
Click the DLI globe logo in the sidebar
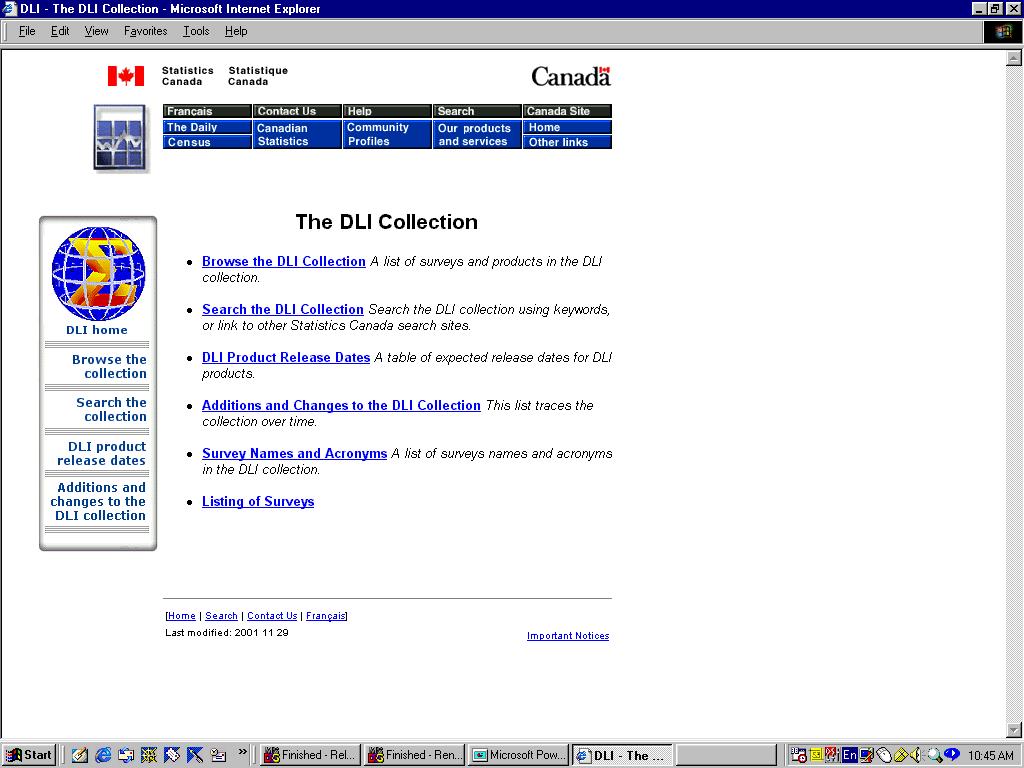(x=98, y=274)
